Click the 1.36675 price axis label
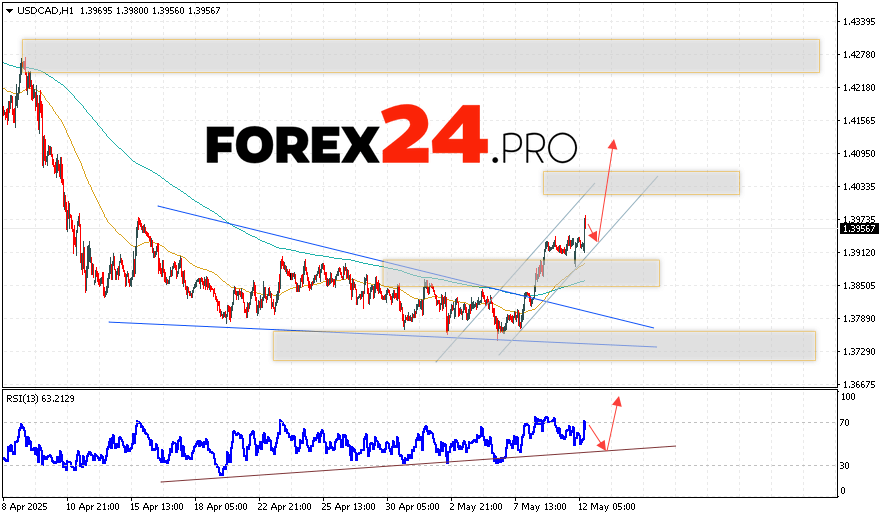 tap(860, 384)
